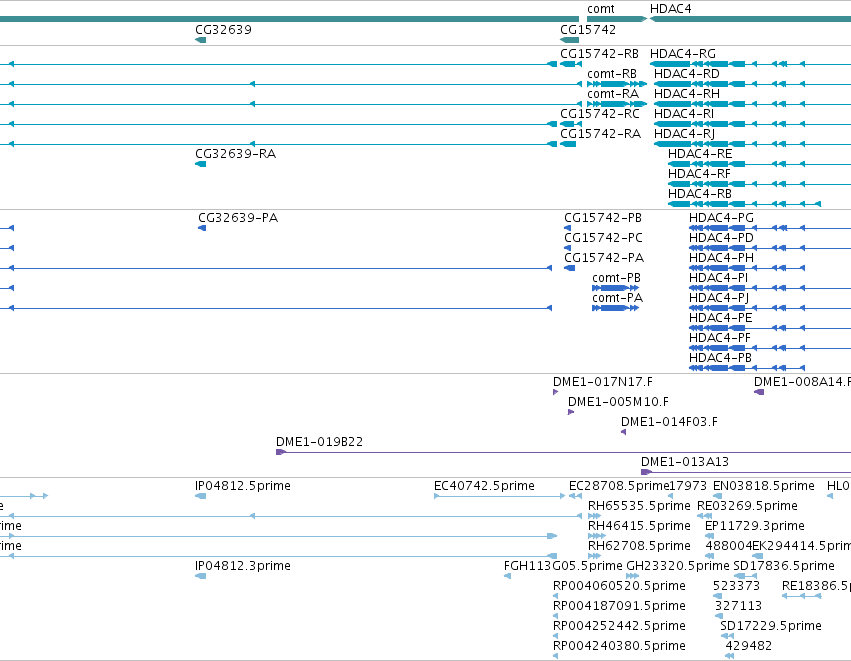Select transcript HDAC4-RE
The width and height of the screenshot is (851, 661).
(700, 154)
